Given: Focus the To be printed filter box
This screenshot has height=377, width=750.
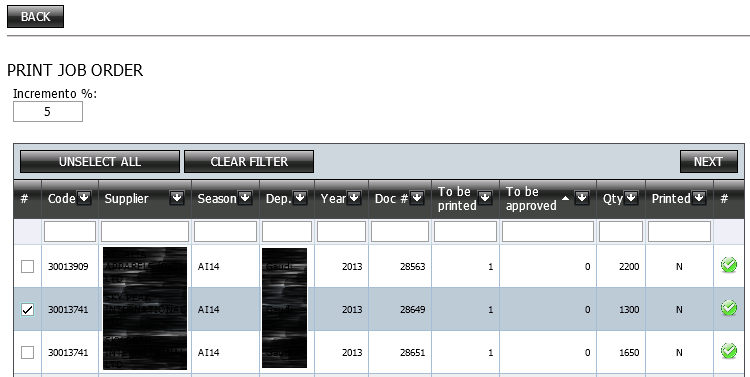Looking at the screenshot, I should point(465,232).
